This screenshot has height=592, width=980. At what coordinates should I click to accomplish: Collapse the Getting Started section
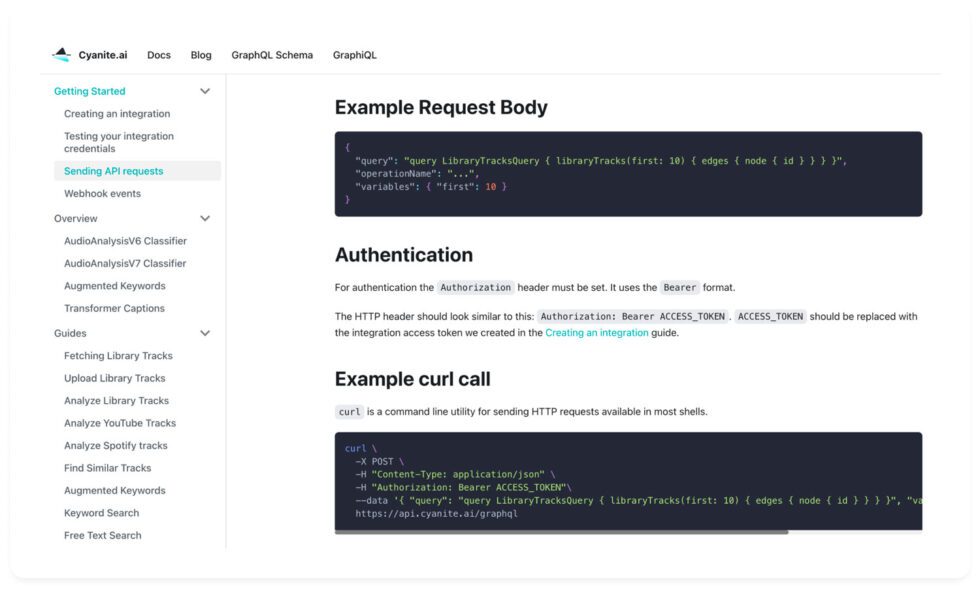(x=205, y=90)
